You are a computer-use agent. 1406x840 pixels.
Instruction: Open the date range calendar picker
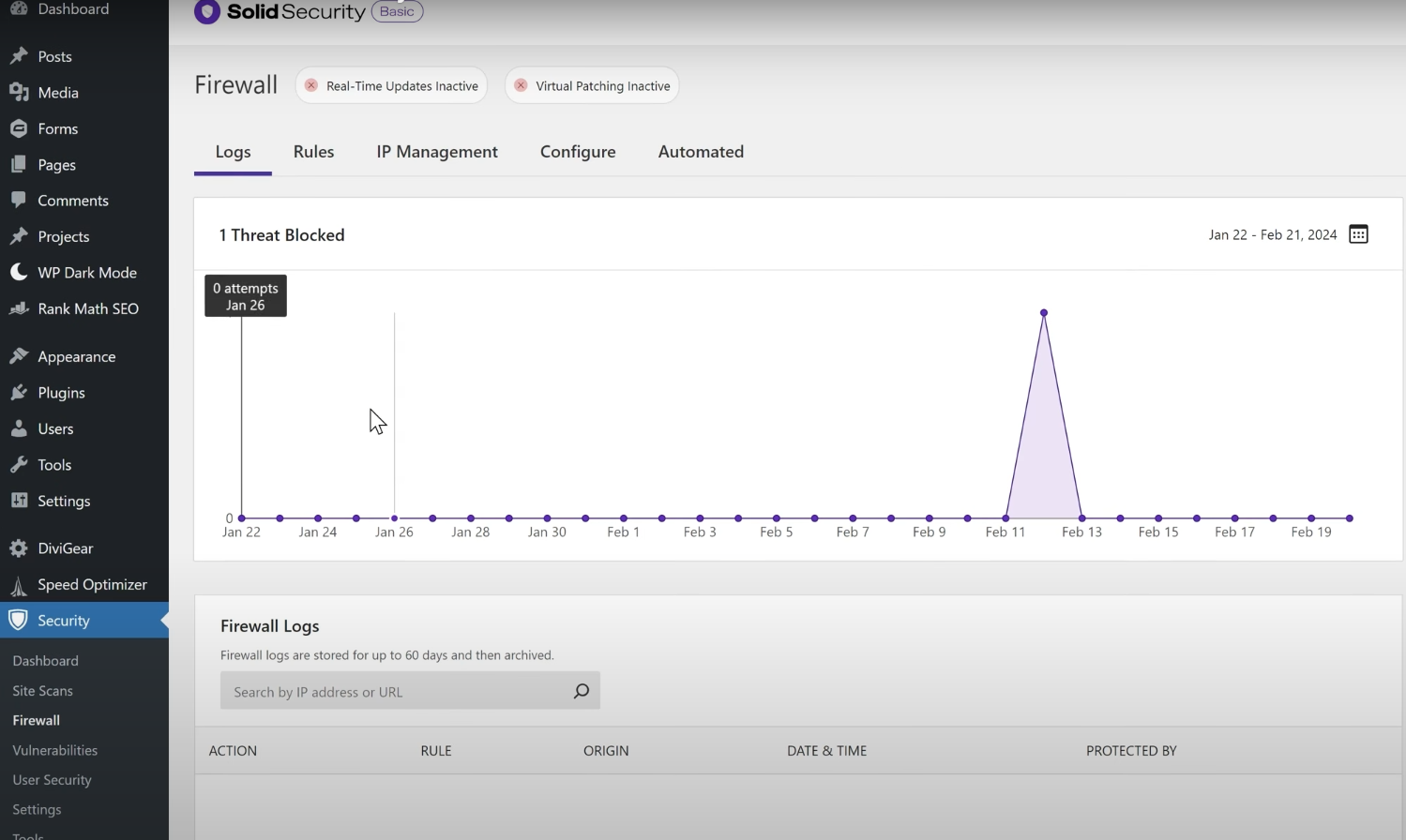coord(1357,234)
